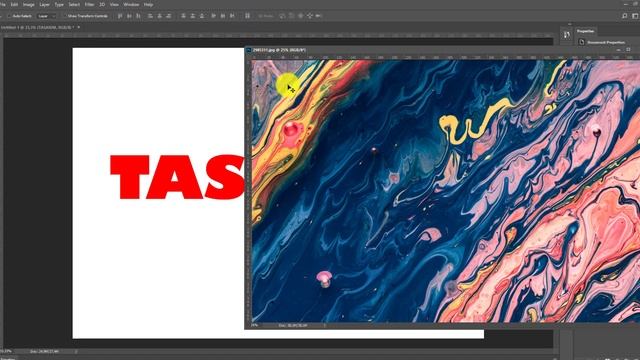Click the Untitled-1 zoom percentage field
Image resolution: width=640 pixels, height=360 pixels.
[x=6, y=351]
